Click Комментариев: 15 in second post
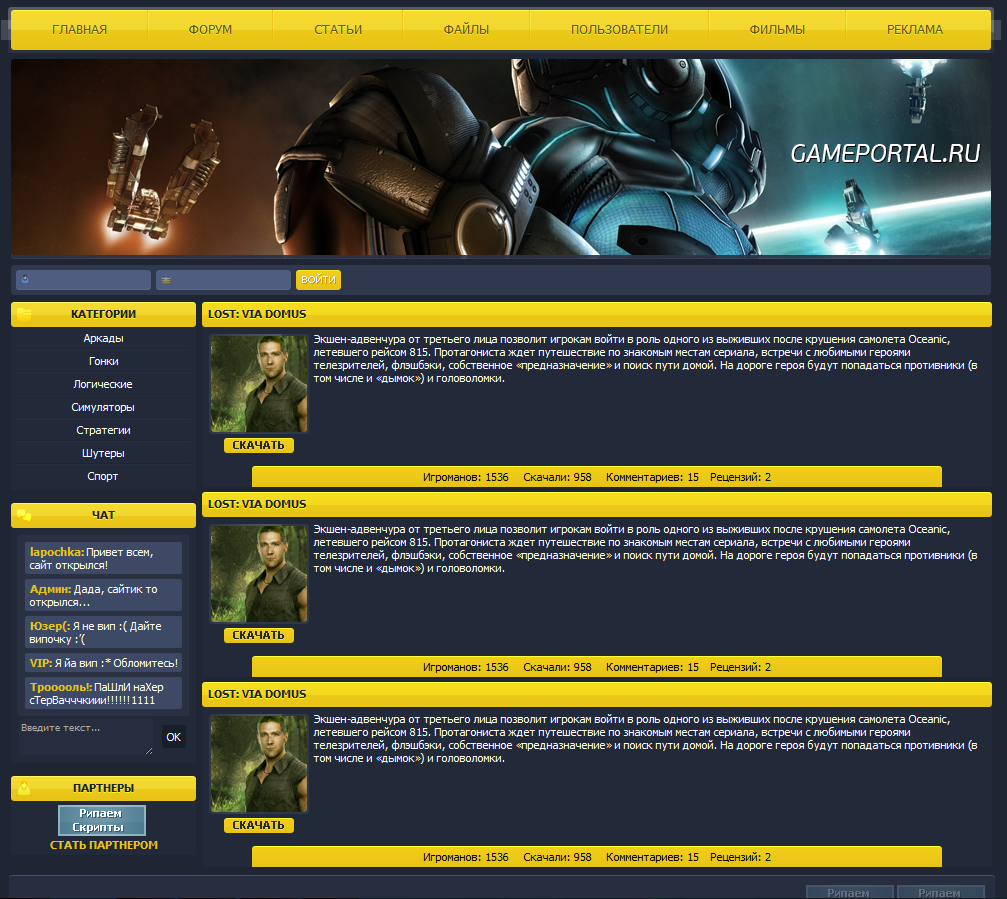Screen dimensions: 1007x899 point(652,667)
